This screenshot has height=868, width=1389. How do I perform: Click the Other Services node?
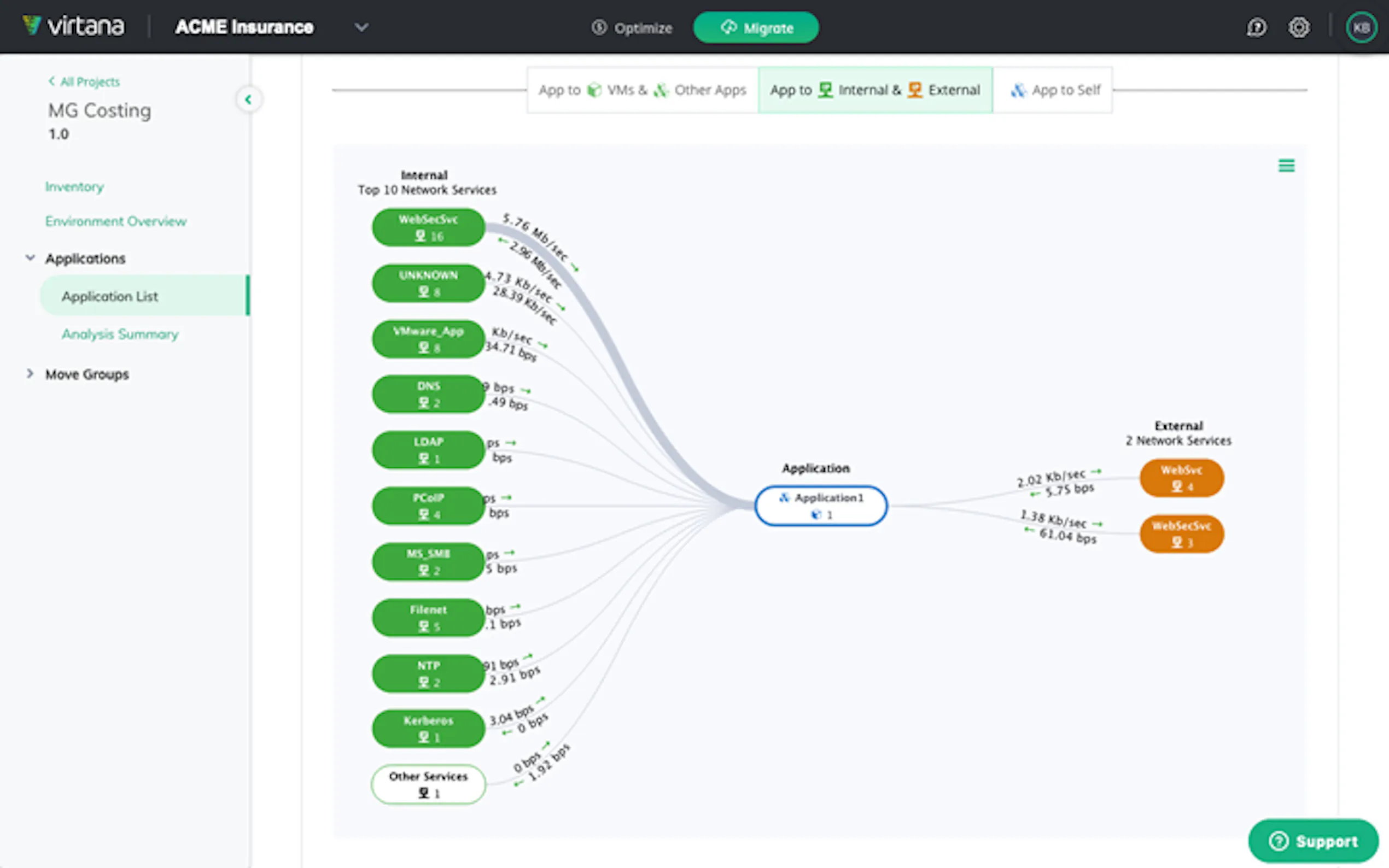tap(428, 784)
